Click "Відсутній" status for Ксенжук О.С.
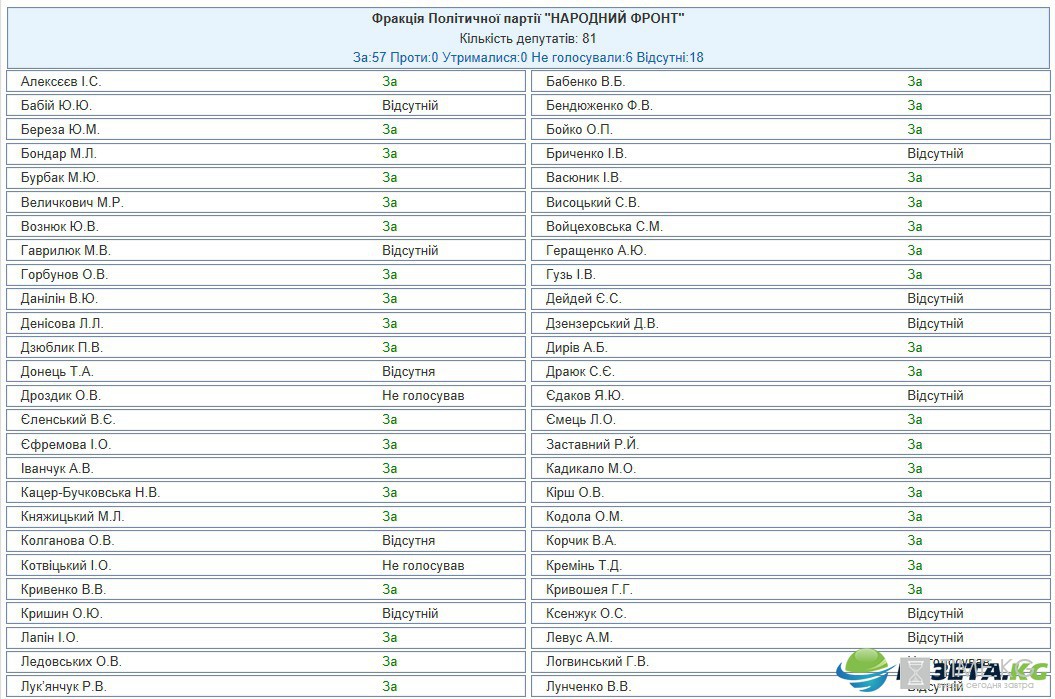 pyautogui.click(x=935, y=614)
